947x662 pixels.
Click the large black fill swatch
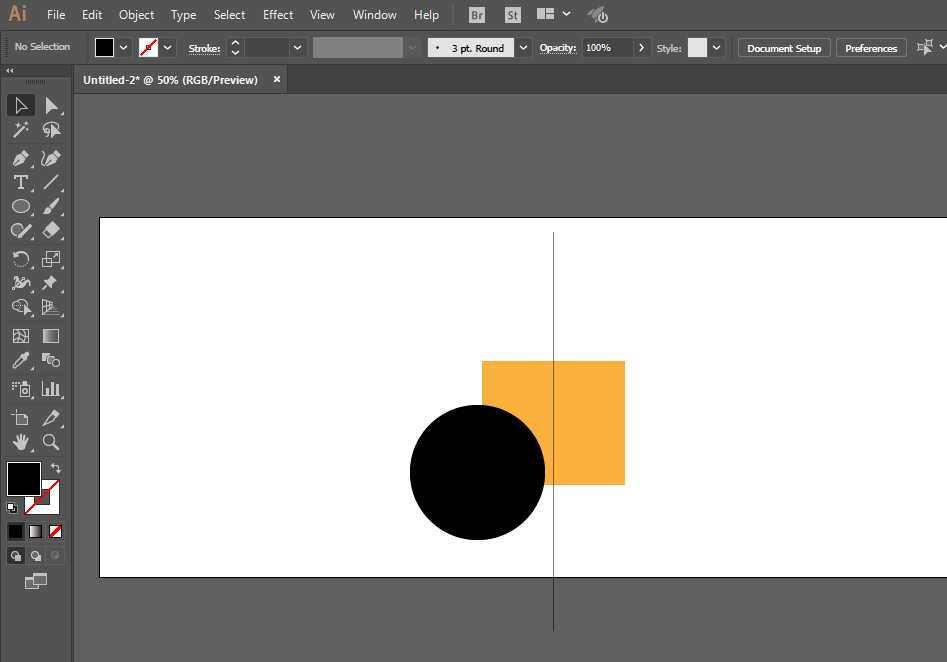(24, 478)
